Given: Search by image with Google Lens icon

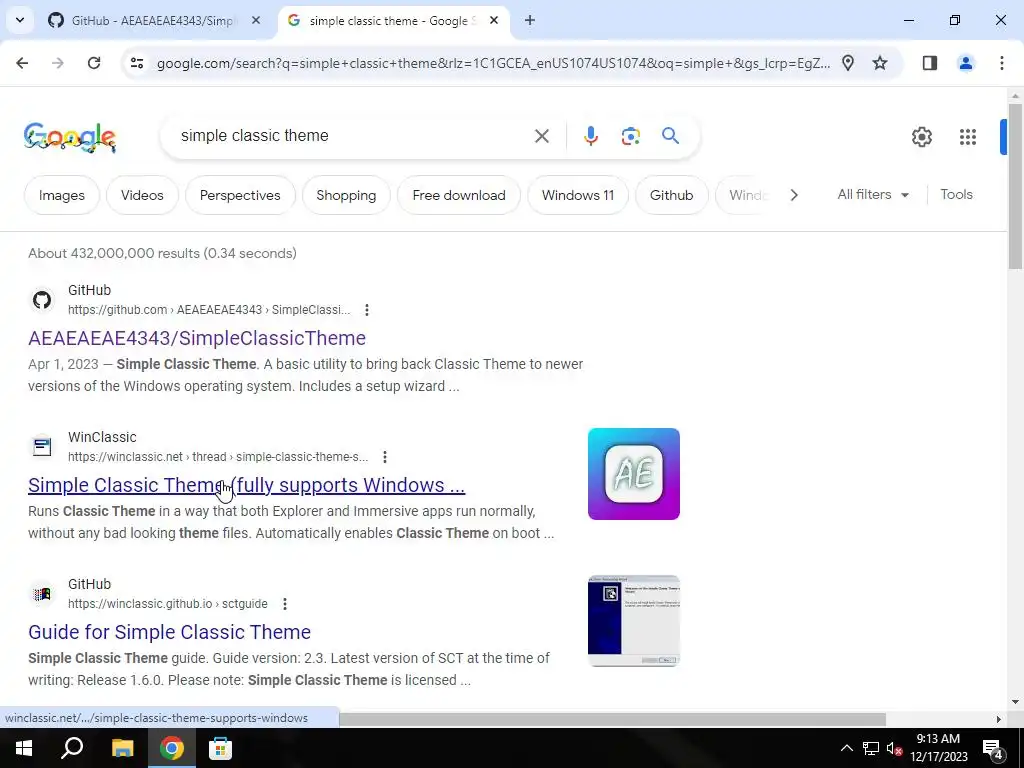Looking at the screenshot, I should pyautogui.click(x=630, y=136).
